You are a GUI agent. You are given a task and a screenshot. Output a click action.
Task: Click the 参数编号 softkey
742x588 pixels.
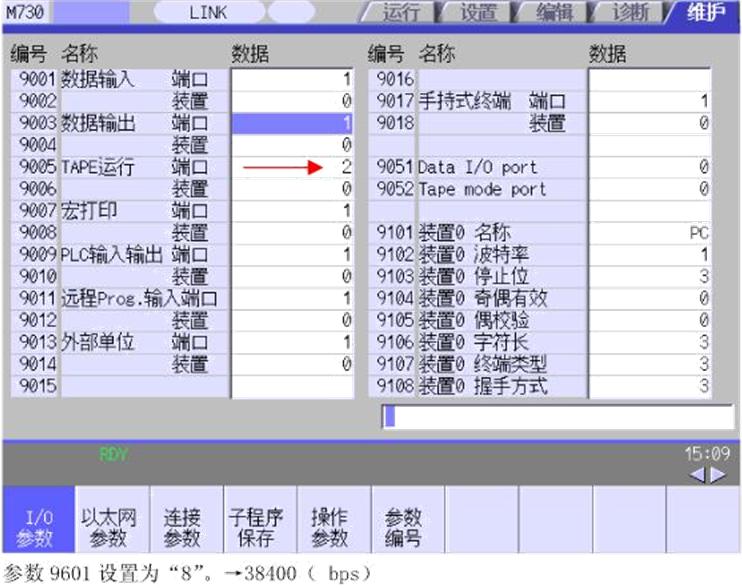tap(408, 519)
